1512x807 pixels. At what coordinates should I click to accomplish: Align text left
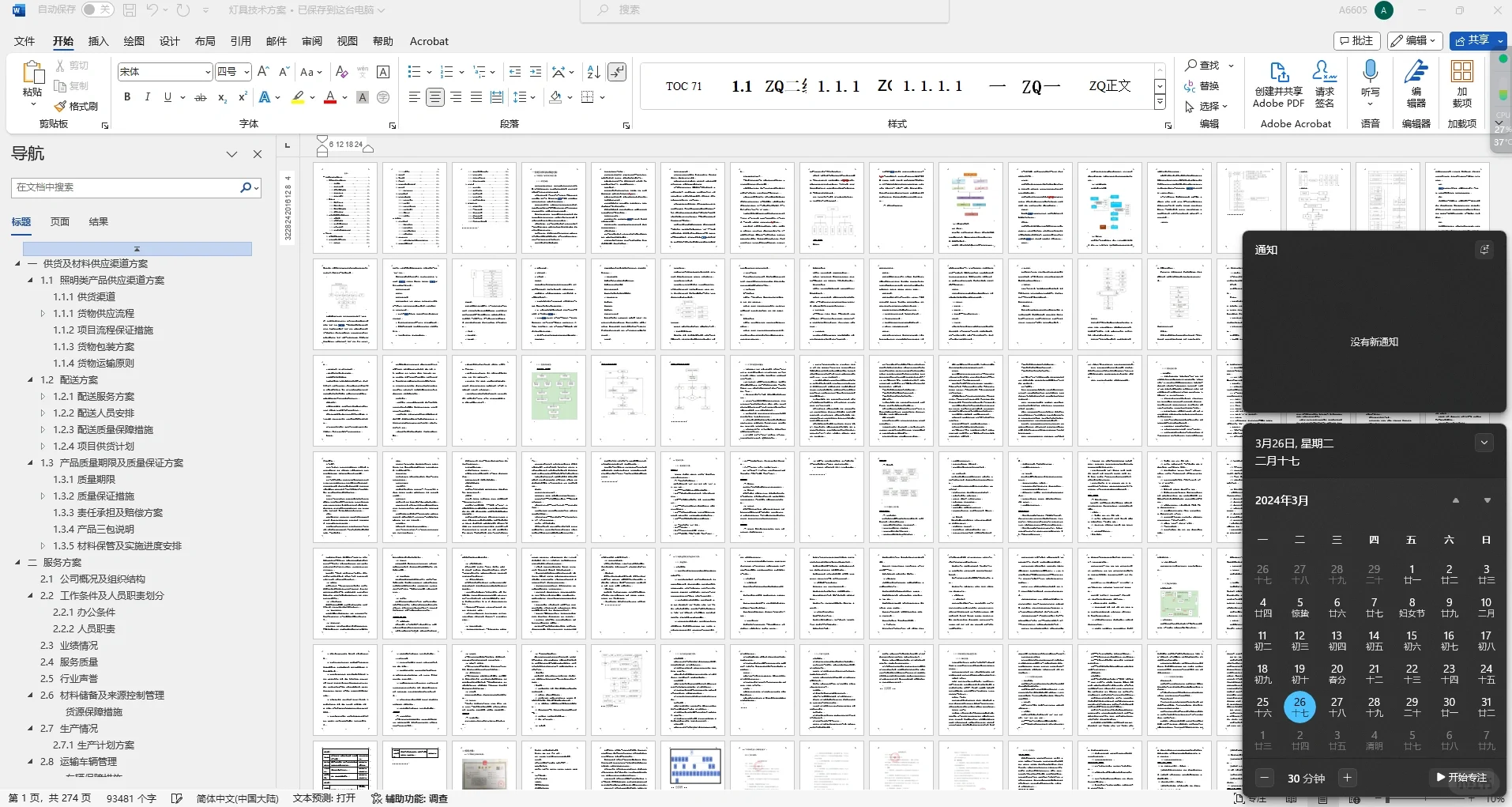(414, 97)
